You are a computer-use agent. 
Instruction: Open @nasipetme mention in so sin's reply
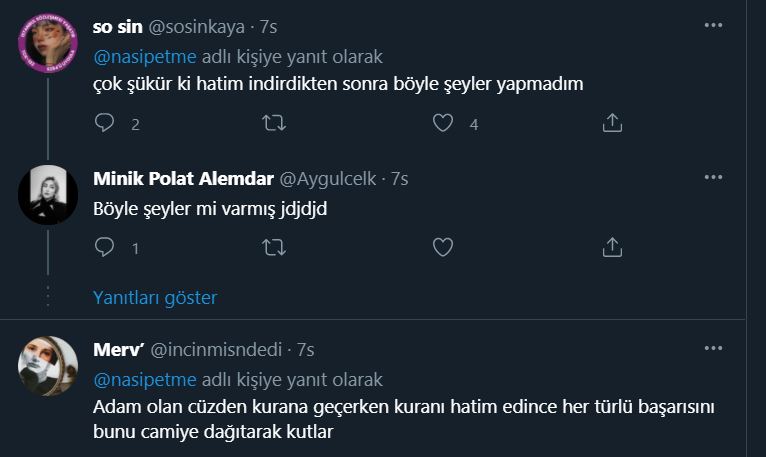point(145,57)
